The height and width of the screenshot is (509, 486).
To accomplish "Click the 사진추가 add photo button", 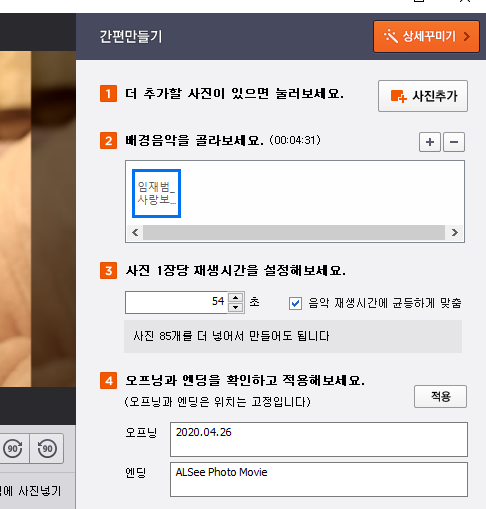I will pyautogui.click(x=423, y=96).
